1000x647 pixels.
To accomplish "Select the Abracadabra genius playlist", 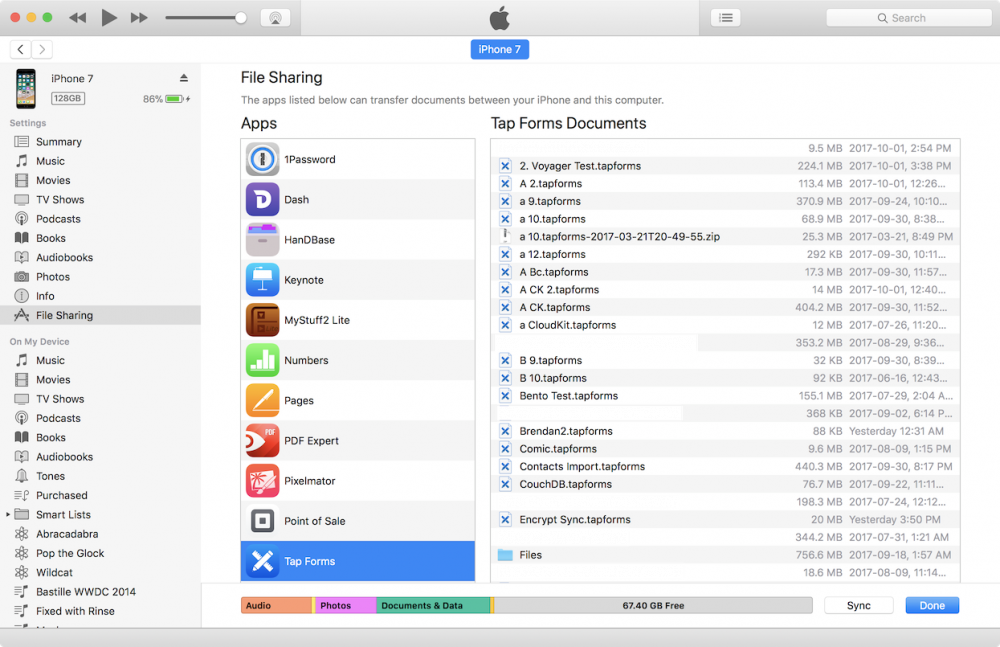I will click(x=100, y=534).
